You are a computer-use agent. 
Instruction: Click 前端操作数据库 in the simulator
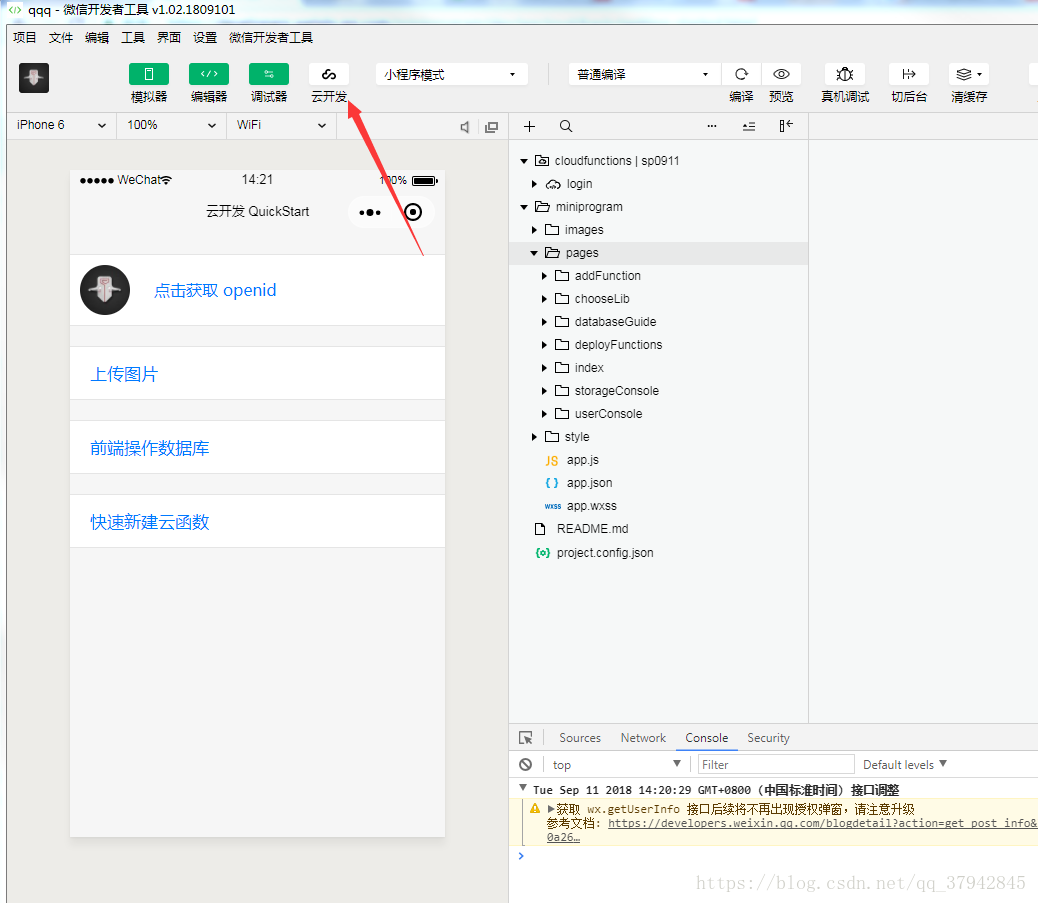[150, 448]
